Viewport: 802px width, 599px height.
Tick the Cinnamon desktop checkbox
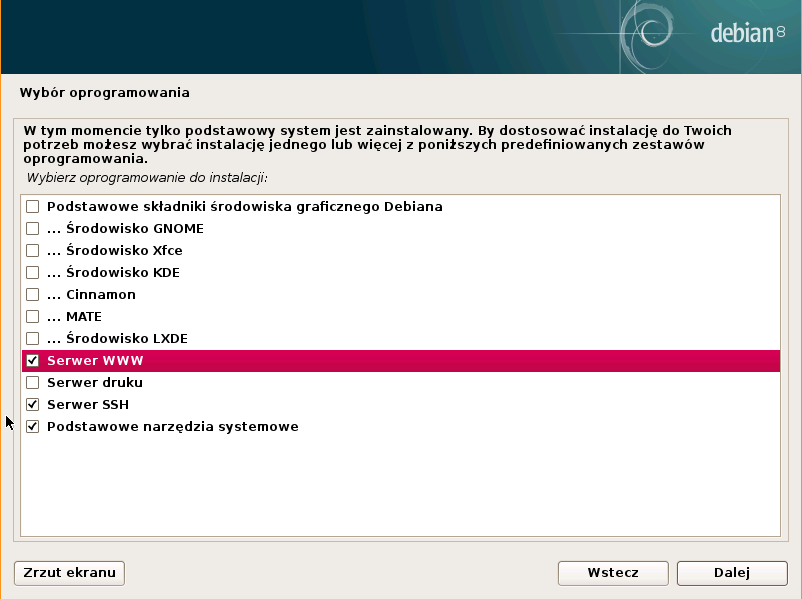click(32, 295)
